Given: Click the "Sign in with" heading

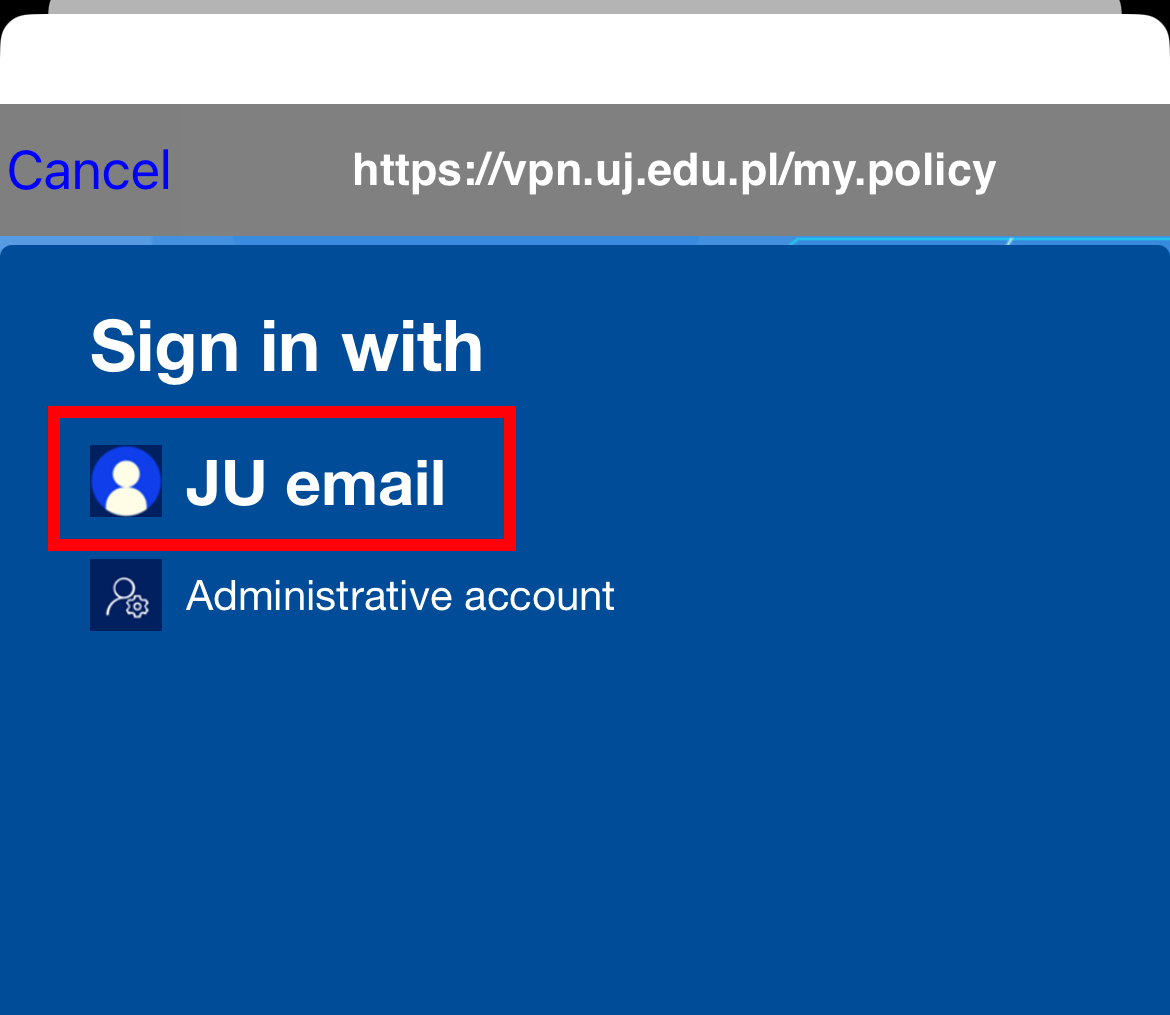Looking at the screenshot, I should pos(287,347).
